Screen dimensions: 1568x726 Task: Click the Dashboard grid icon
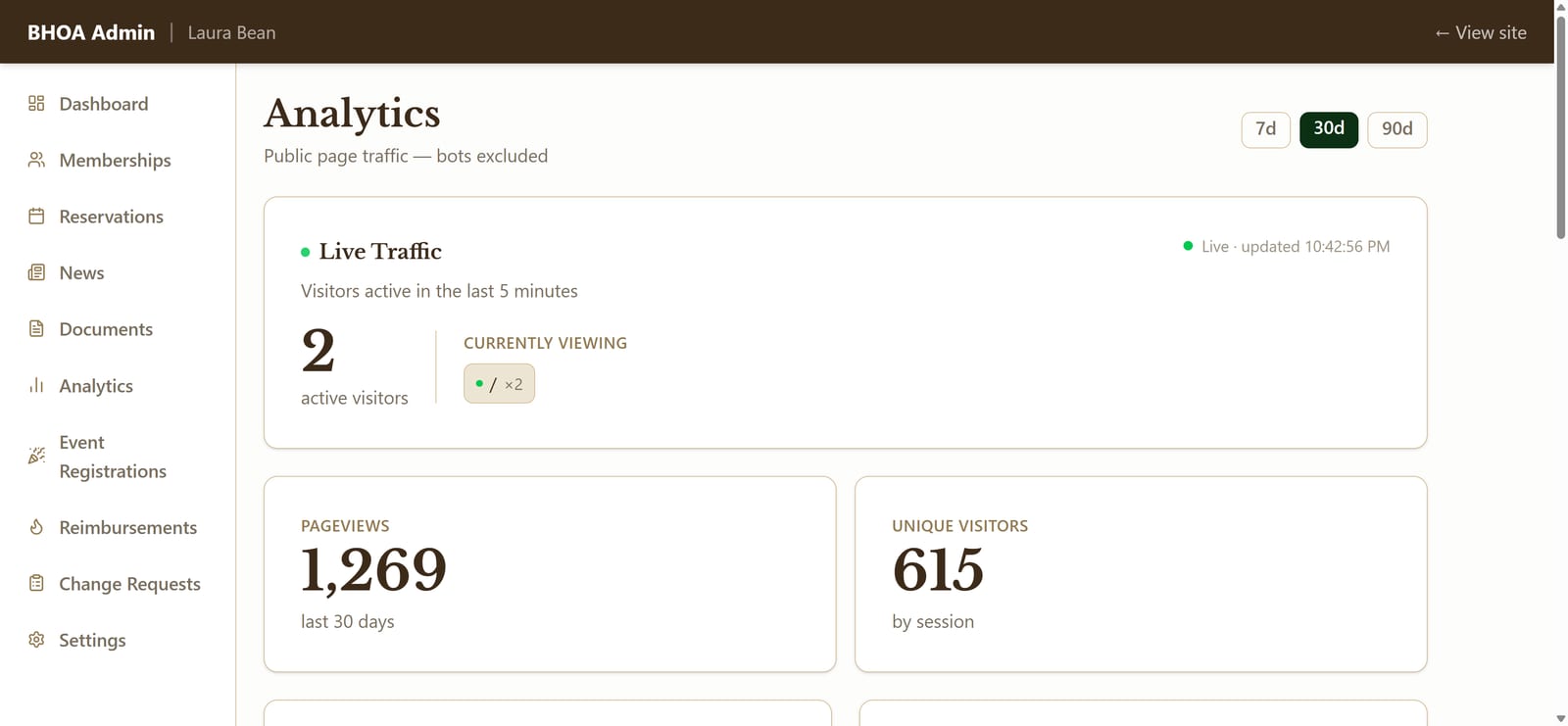(36, 104)
